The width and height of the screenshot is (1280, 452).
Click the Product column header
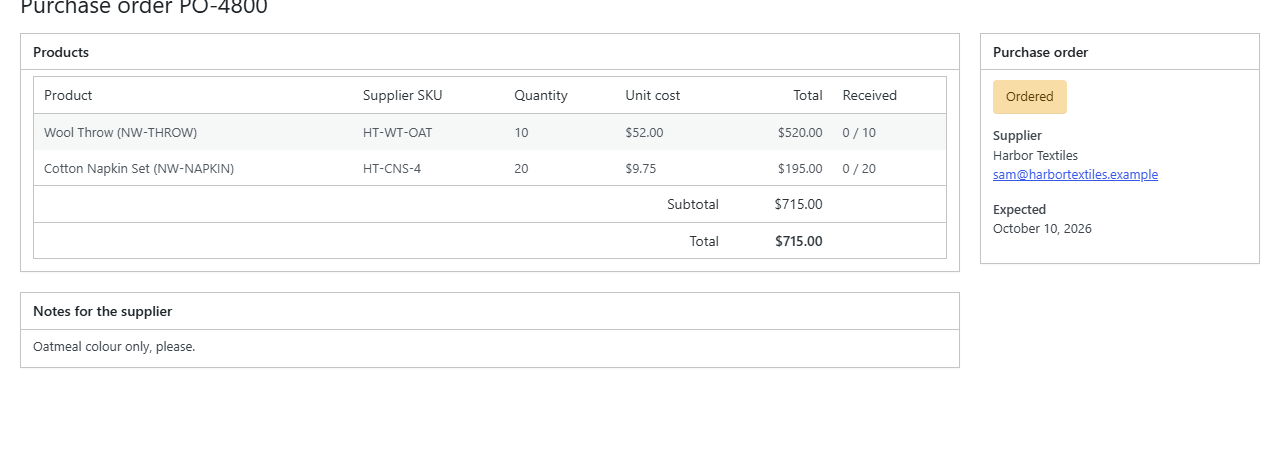tap(68, 95)
